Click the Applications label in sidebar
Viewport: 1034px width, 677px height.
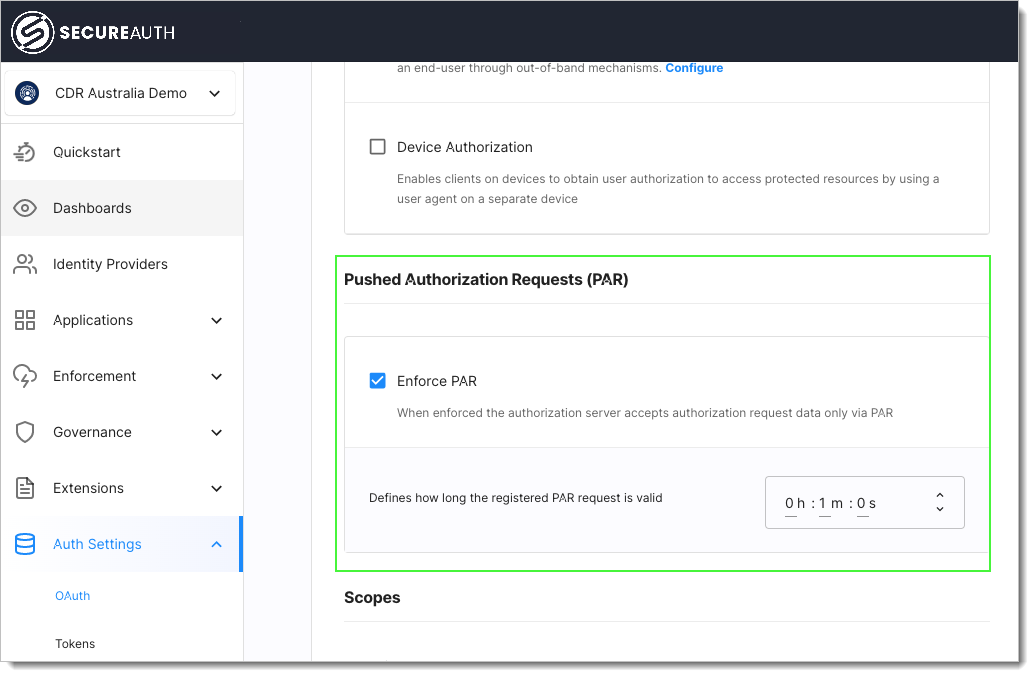coord(93,320)
